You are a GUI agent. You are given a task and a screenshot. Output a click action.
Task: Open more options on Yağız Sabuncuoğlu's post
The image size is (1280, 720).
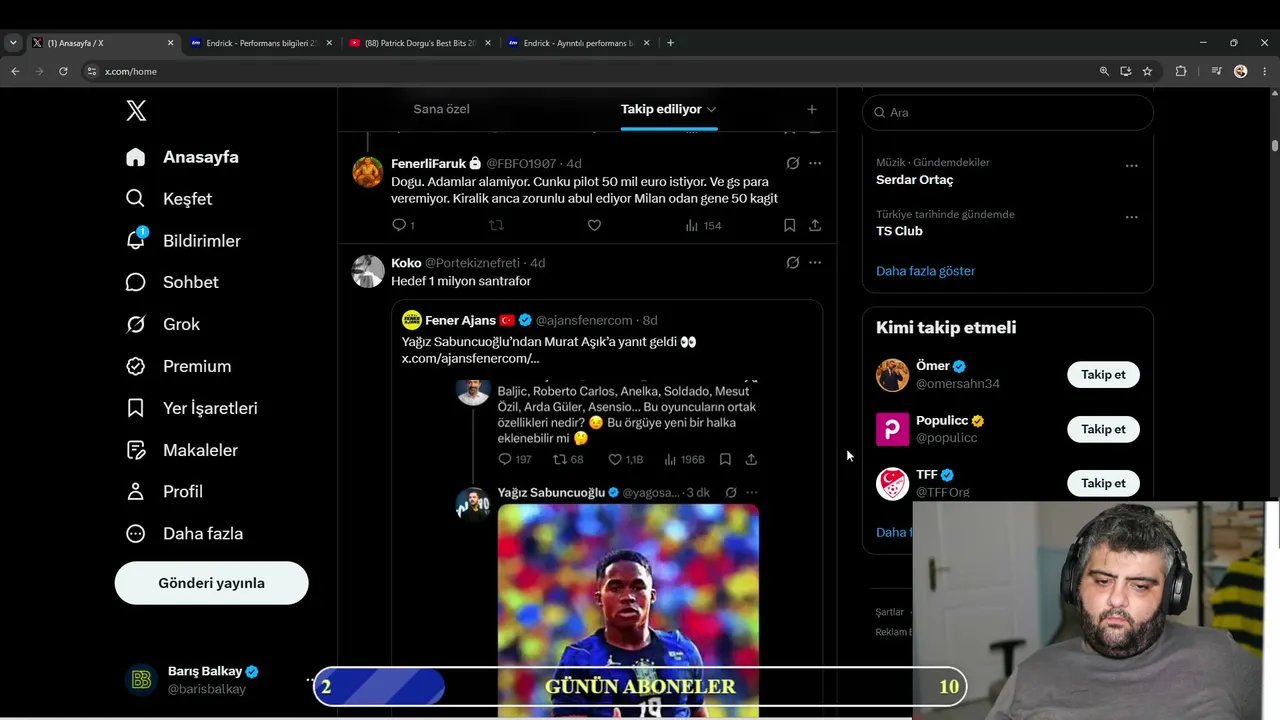click(x=752, y=492)
